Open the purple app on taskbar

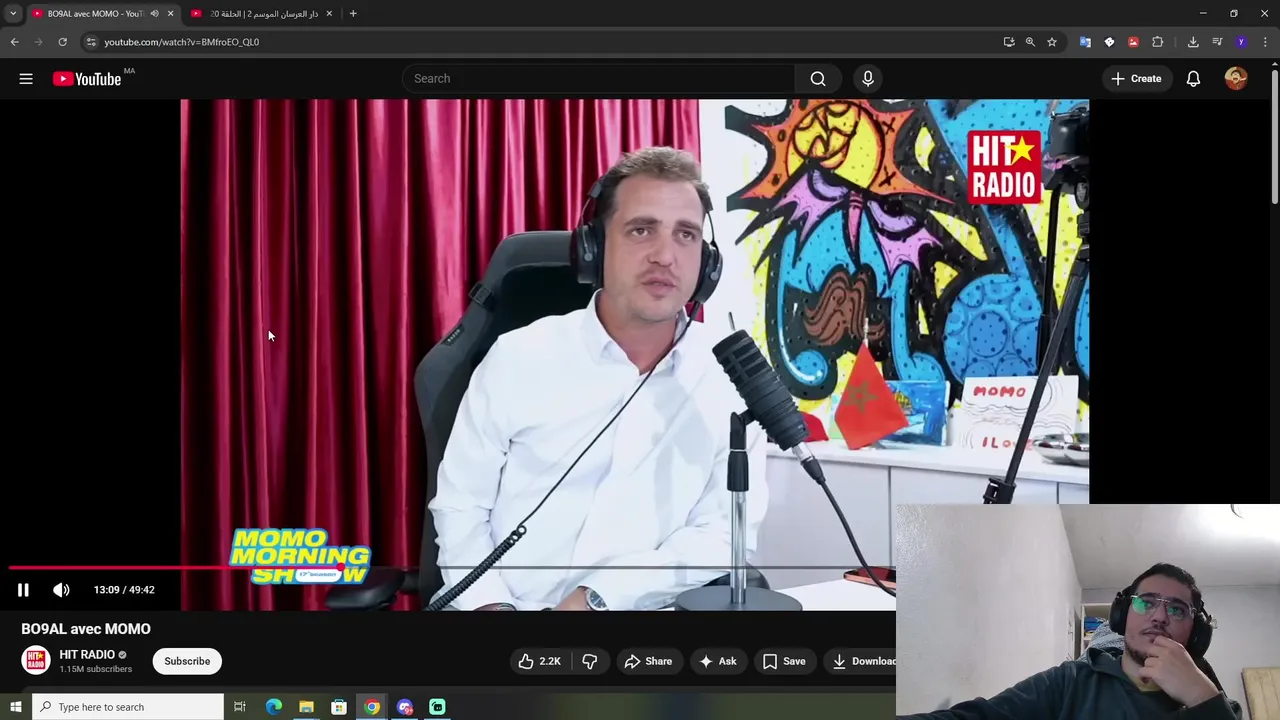coord(405,707)
